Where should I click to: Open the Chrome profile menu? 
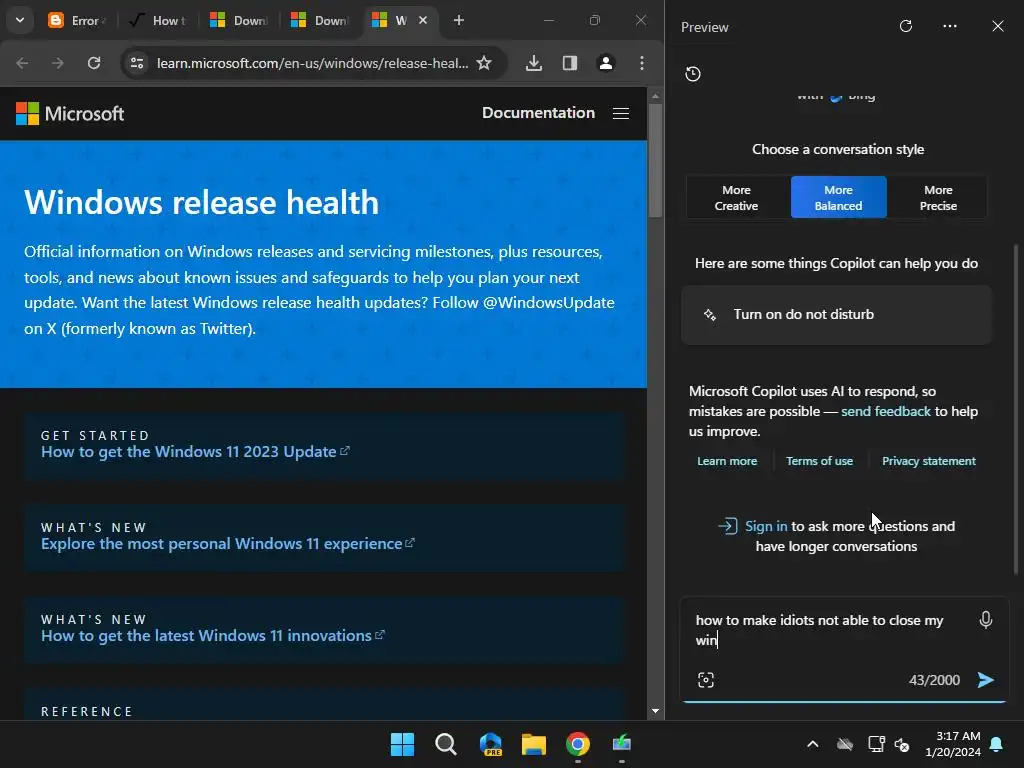click(605, 63)
